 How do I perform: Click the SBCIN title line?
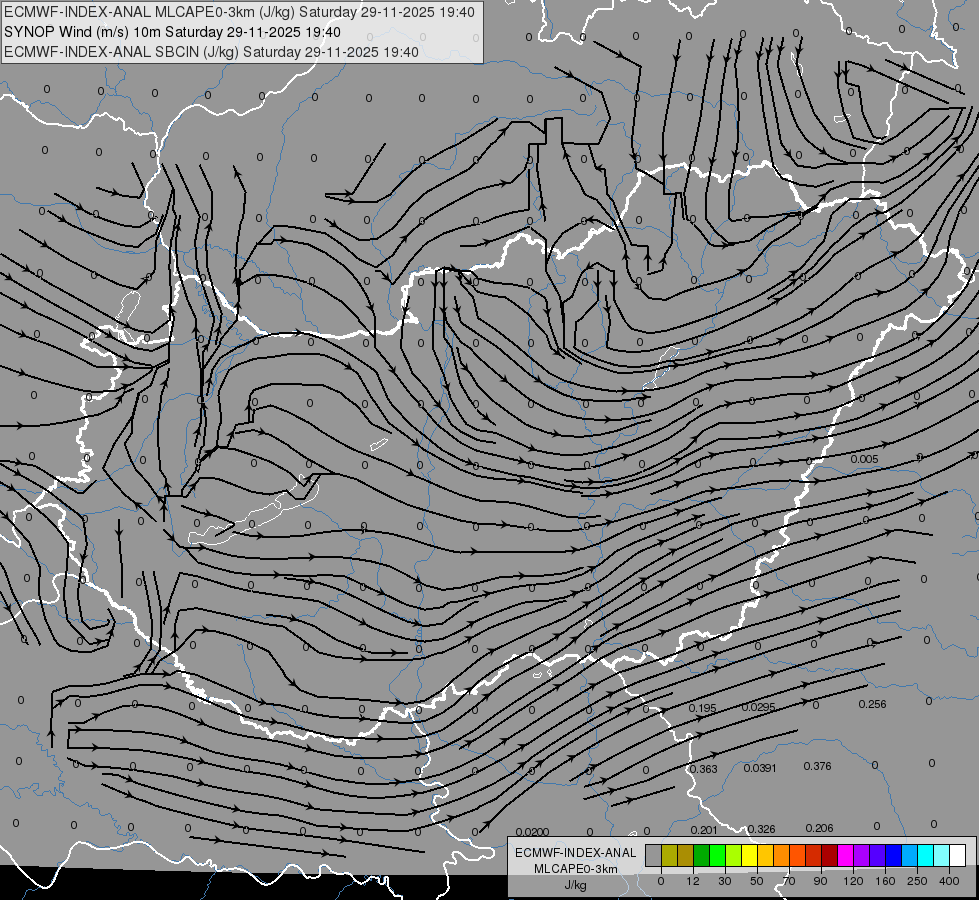pos(211,52)
